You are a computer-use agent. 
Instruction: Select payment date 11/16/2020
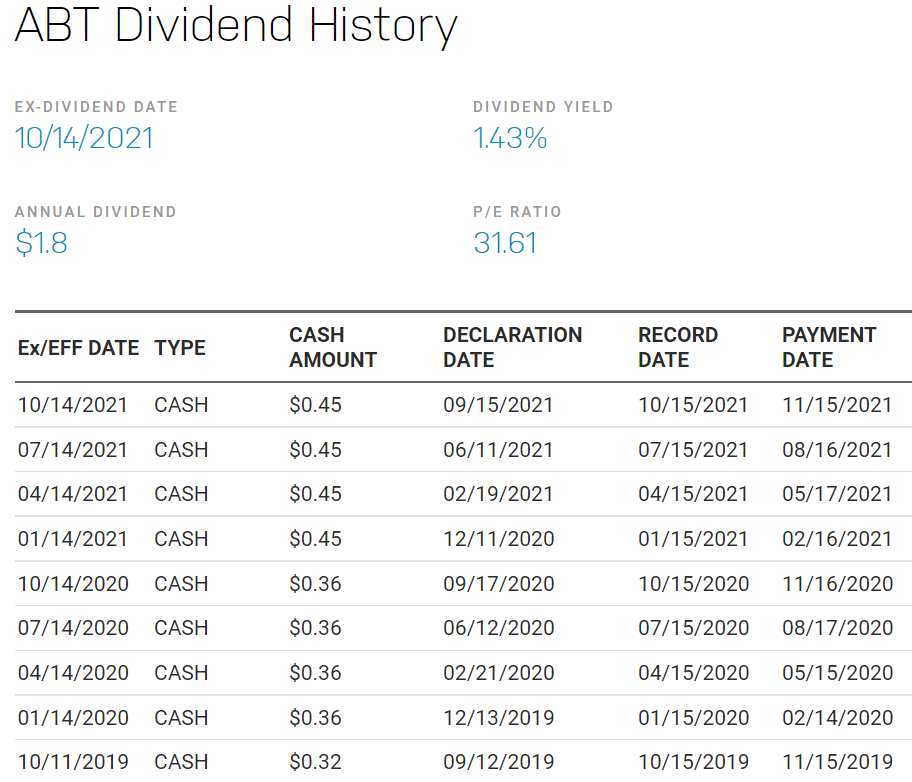pyautogui.click(x=838, y=584)
